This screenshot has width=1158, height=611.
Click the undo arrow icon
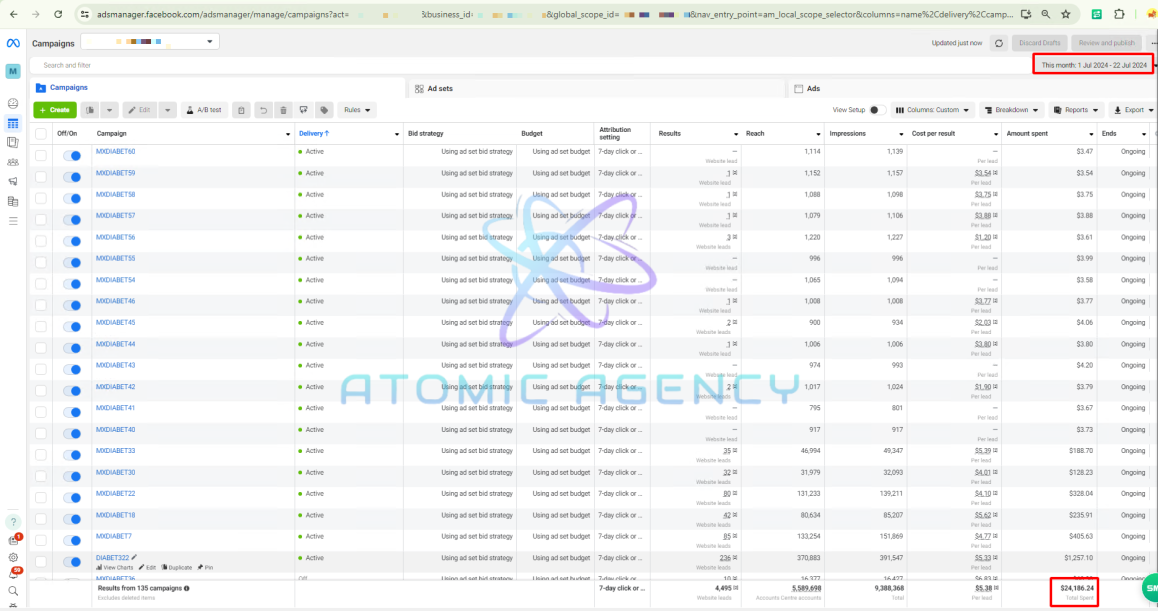point(262,110)
